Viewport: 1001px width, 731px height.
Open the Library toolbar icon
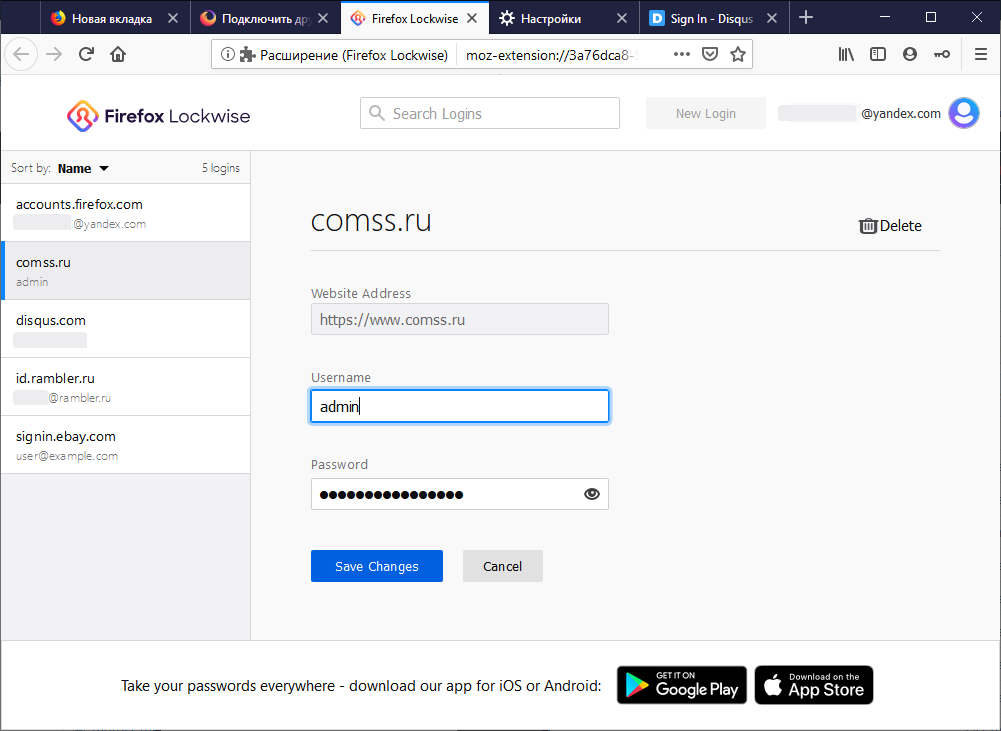click(846, 54)
